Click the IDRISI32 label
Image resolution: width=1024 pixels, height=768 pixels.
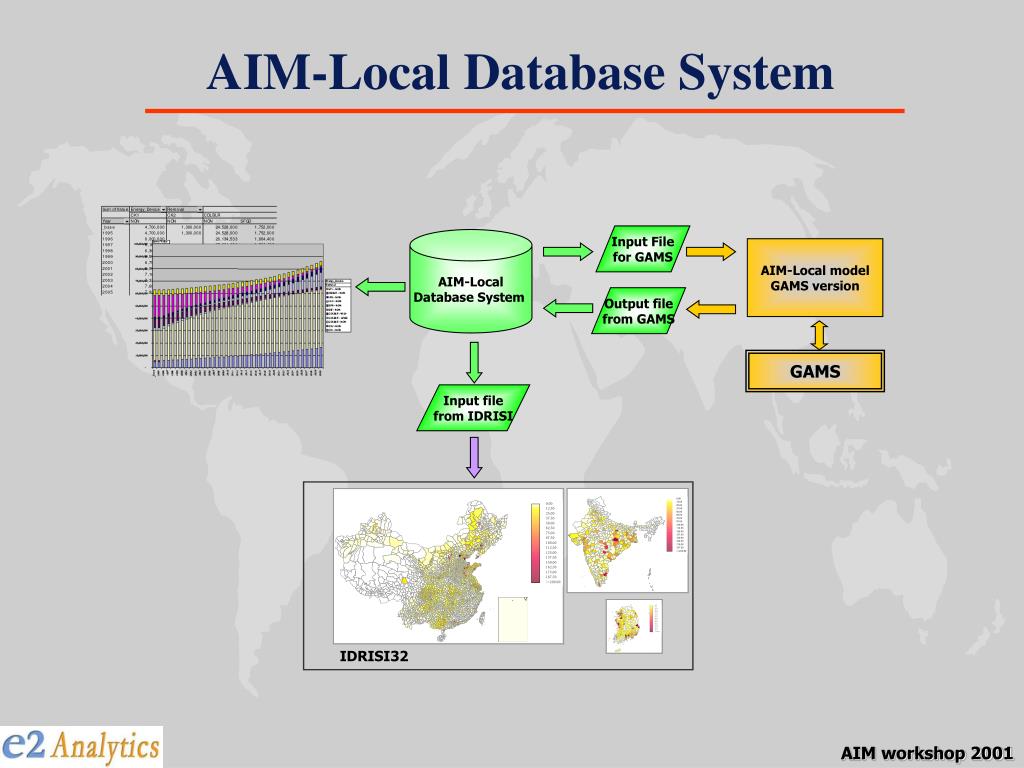374,656
